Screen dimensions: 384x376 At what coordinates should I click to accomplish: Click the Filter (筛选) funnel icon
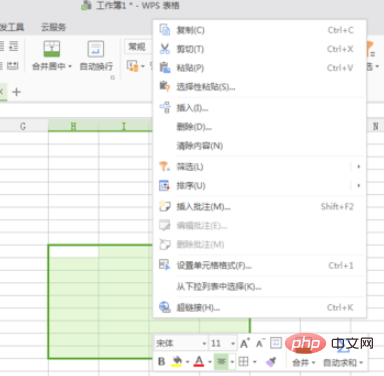click(165, 166)
